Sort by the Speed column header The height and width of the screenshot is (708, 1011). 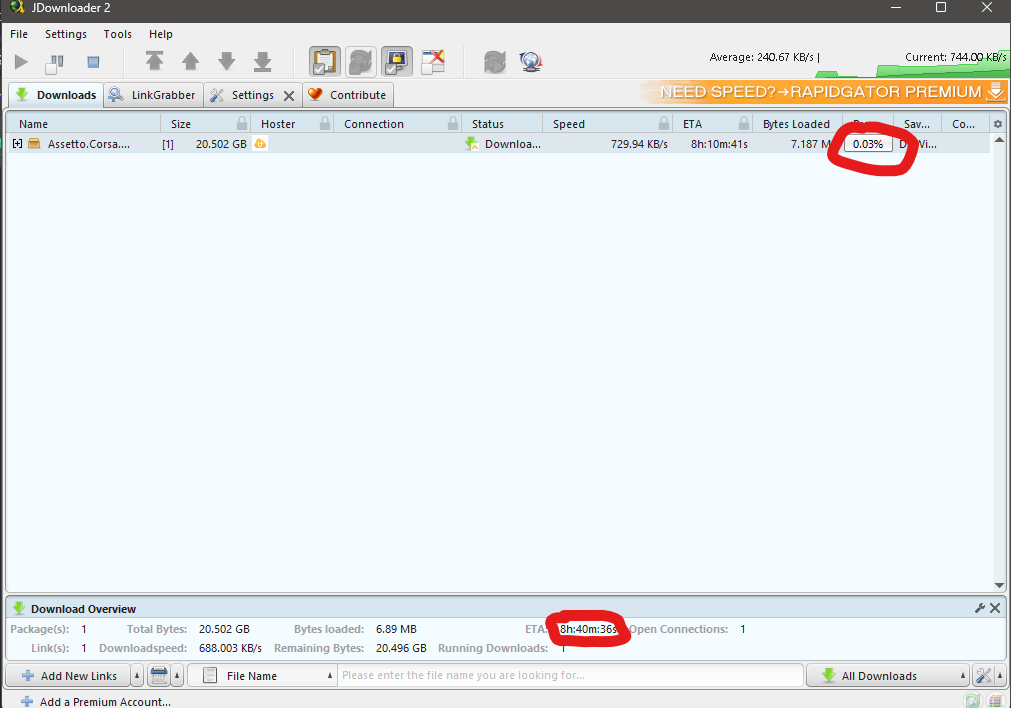569,124
